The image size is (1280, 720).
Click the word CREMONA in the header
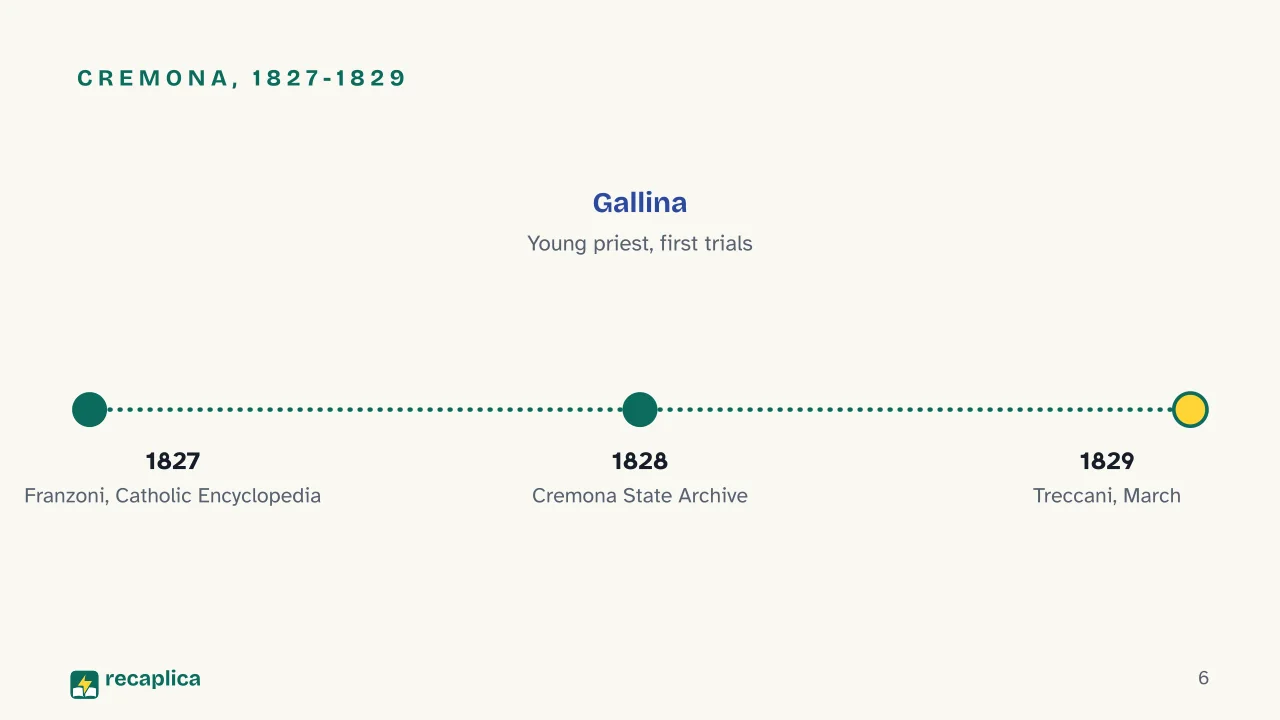coord(153,78)
